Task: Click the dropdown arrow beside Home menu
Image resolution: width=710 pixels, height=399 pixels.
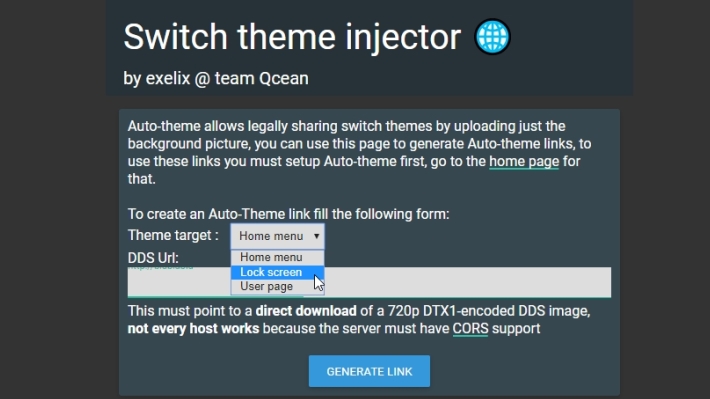Action: tap(317, 236)
